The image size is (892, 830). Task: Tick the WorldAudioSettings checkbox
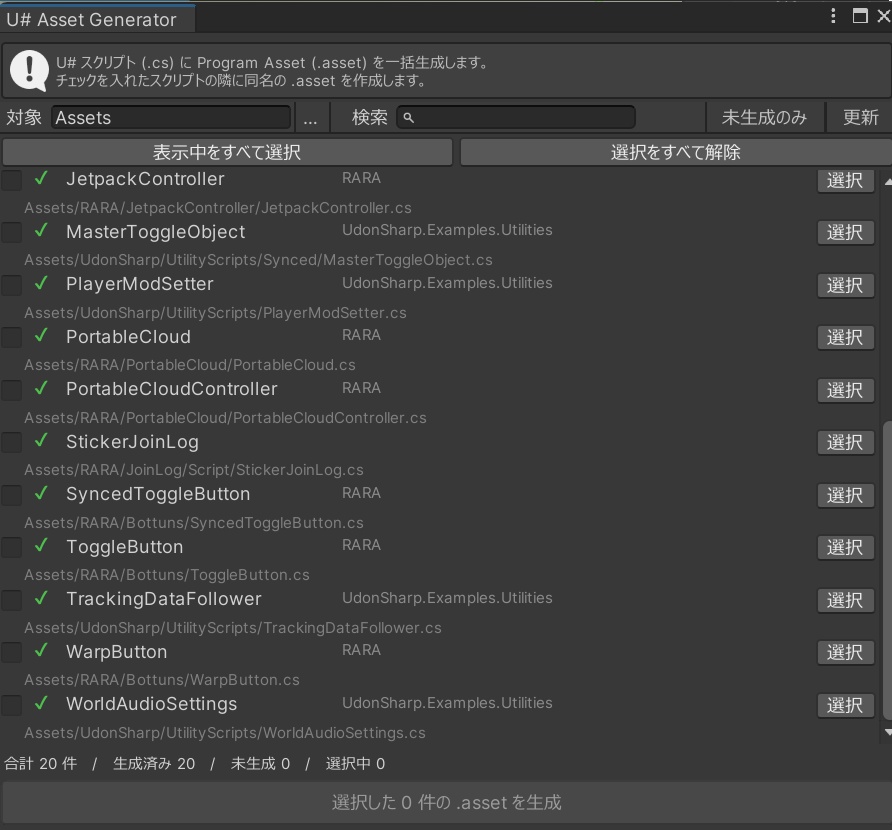(11, 705)
